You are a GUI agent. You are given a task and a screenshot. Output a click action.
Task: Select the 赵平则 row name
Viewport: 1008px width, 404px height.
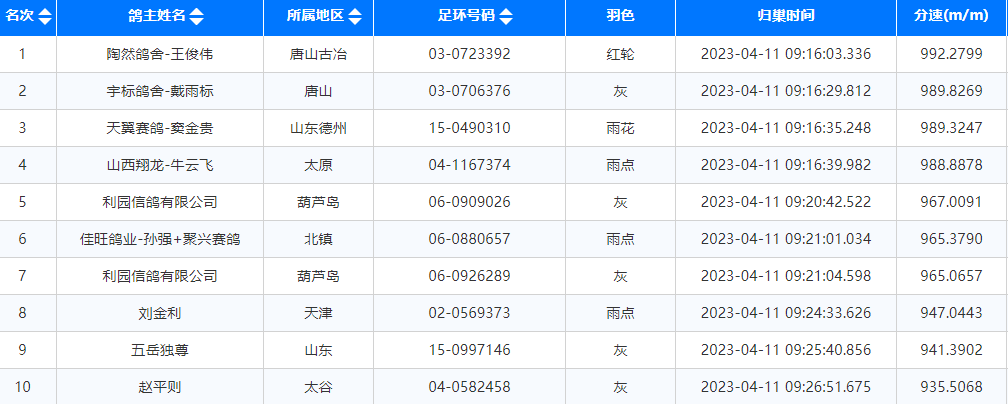coord(160,387)
